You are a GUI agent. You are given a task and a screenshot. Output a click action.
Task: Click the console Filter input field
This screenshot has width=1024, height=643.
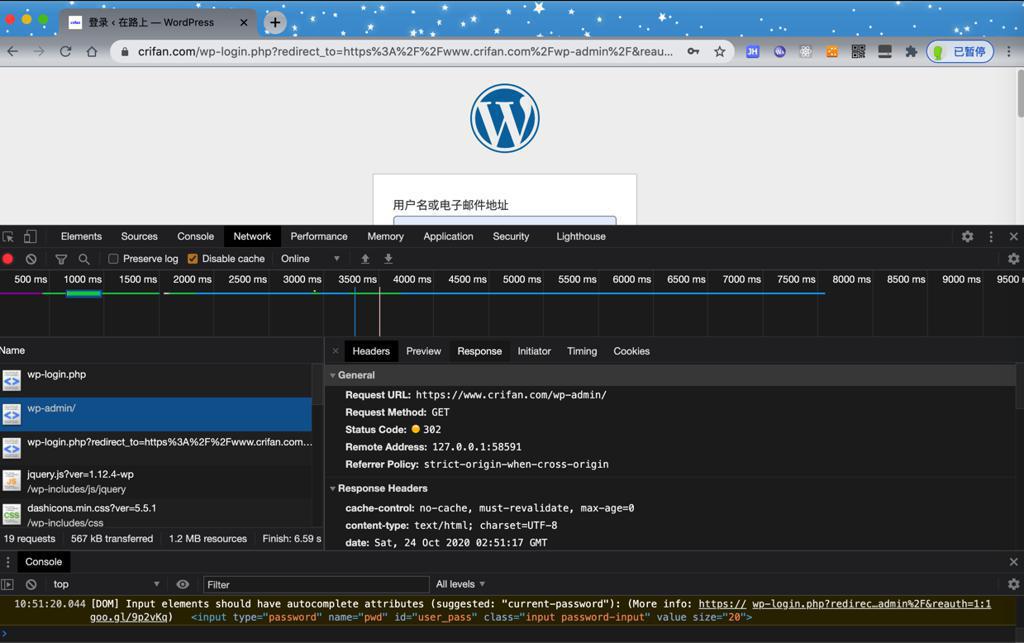pos(316,584)
